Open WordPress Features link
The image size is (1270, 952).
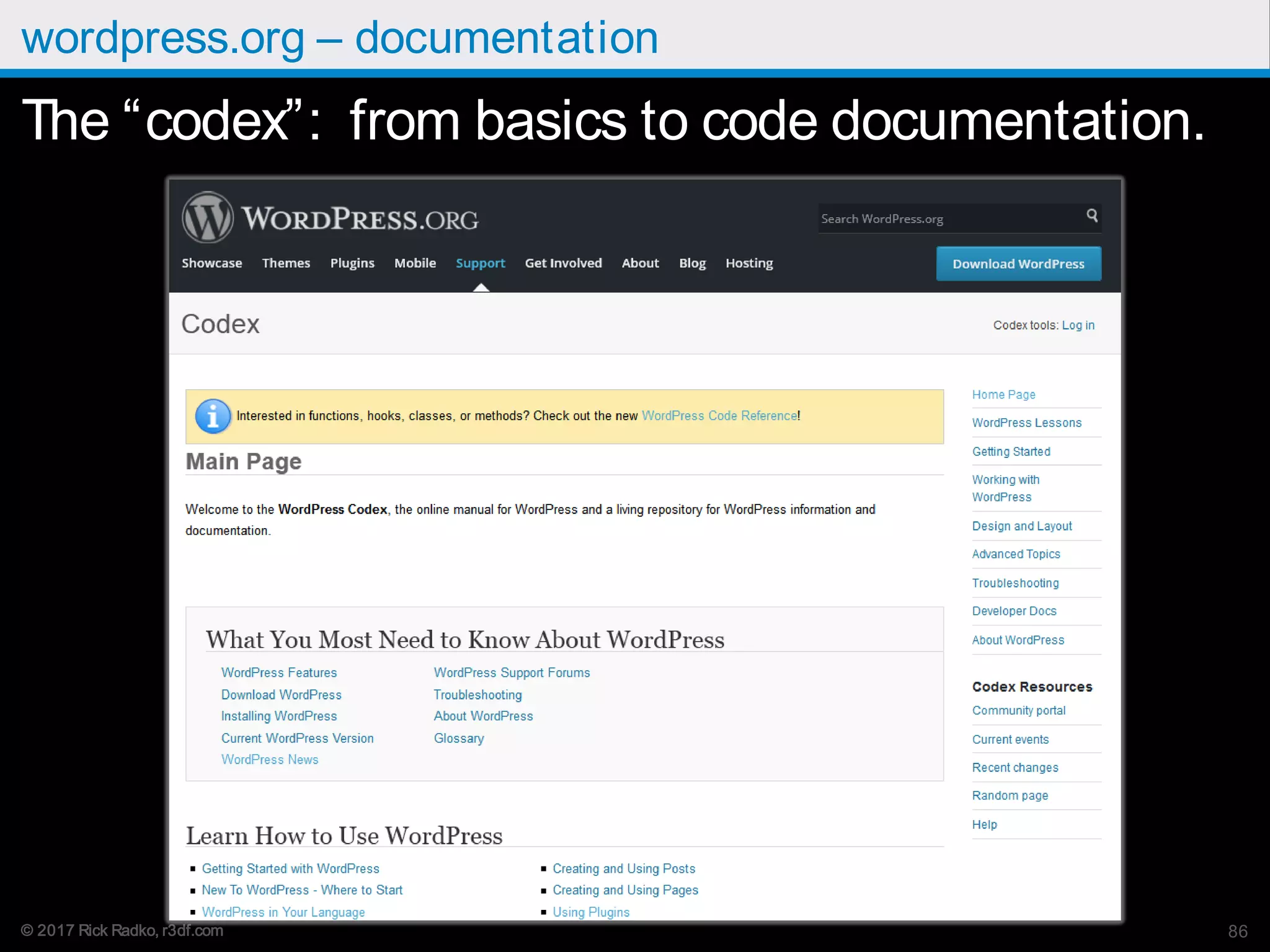279,673
